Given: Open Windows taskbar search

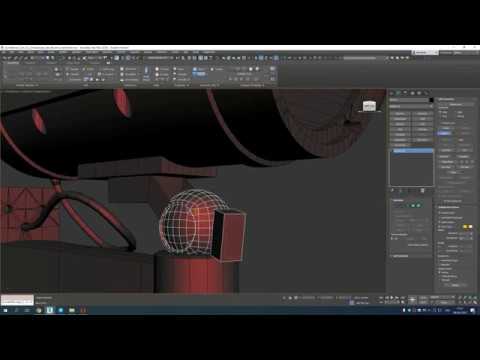Looking at the screenshot, I should [16, 310].
